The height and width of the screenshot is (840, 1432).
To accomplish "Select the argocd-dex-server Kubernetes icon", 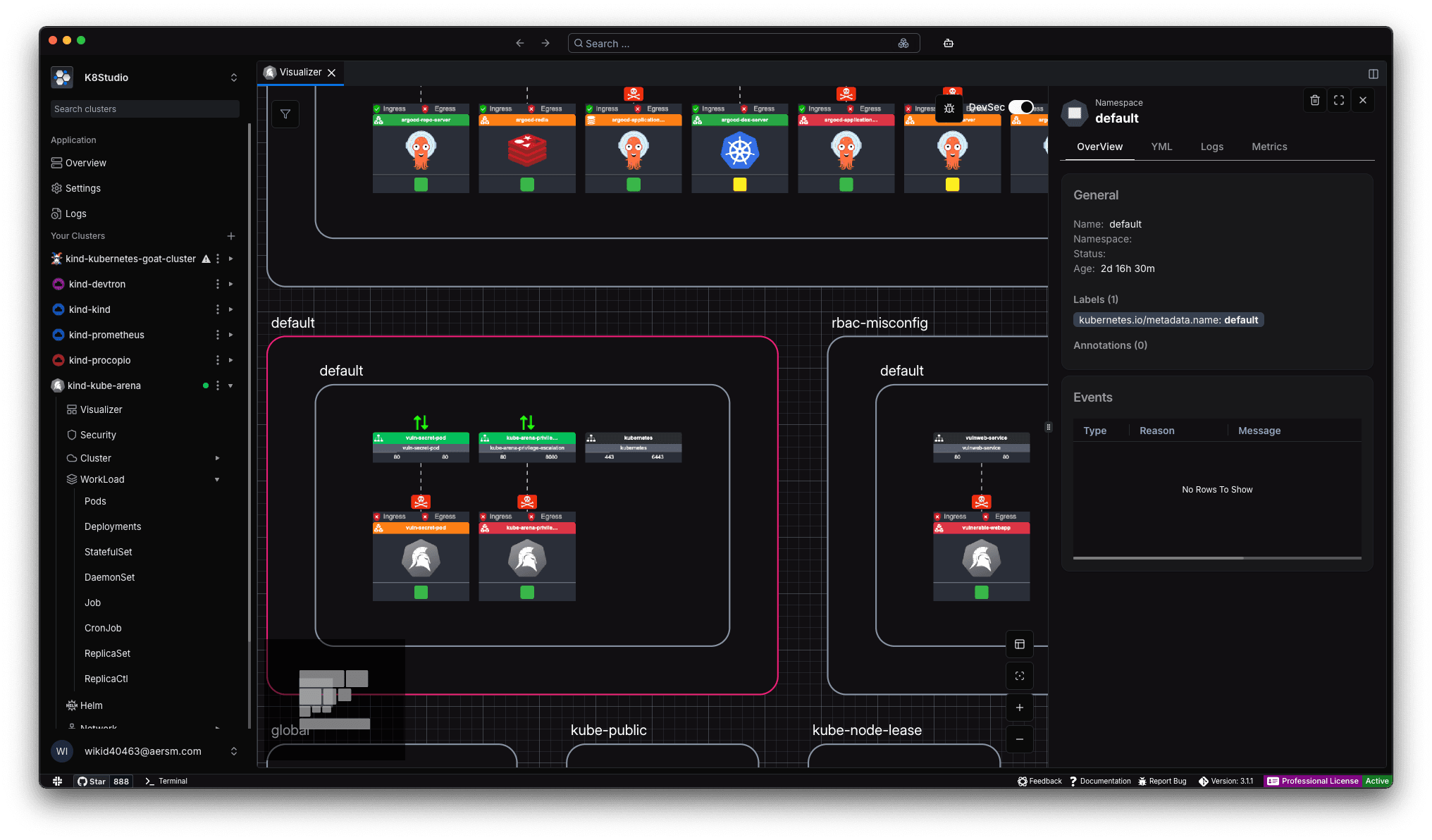I will (x=740, y=150).
